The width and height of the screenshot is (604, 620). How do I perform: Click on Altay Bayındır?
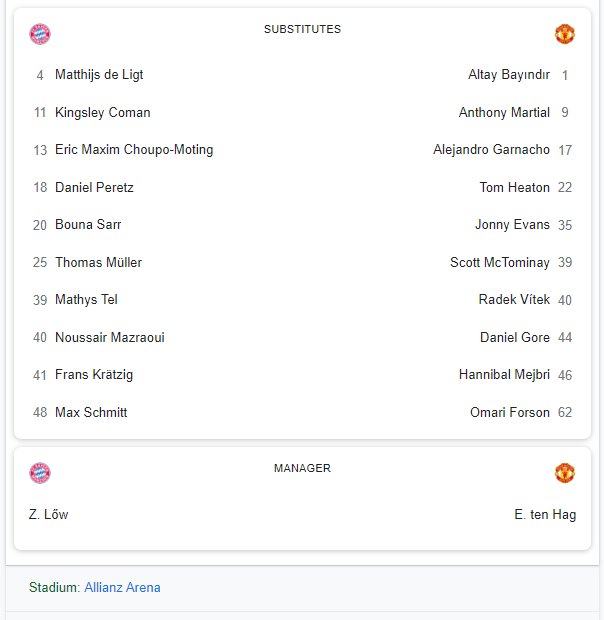(508, 75)
